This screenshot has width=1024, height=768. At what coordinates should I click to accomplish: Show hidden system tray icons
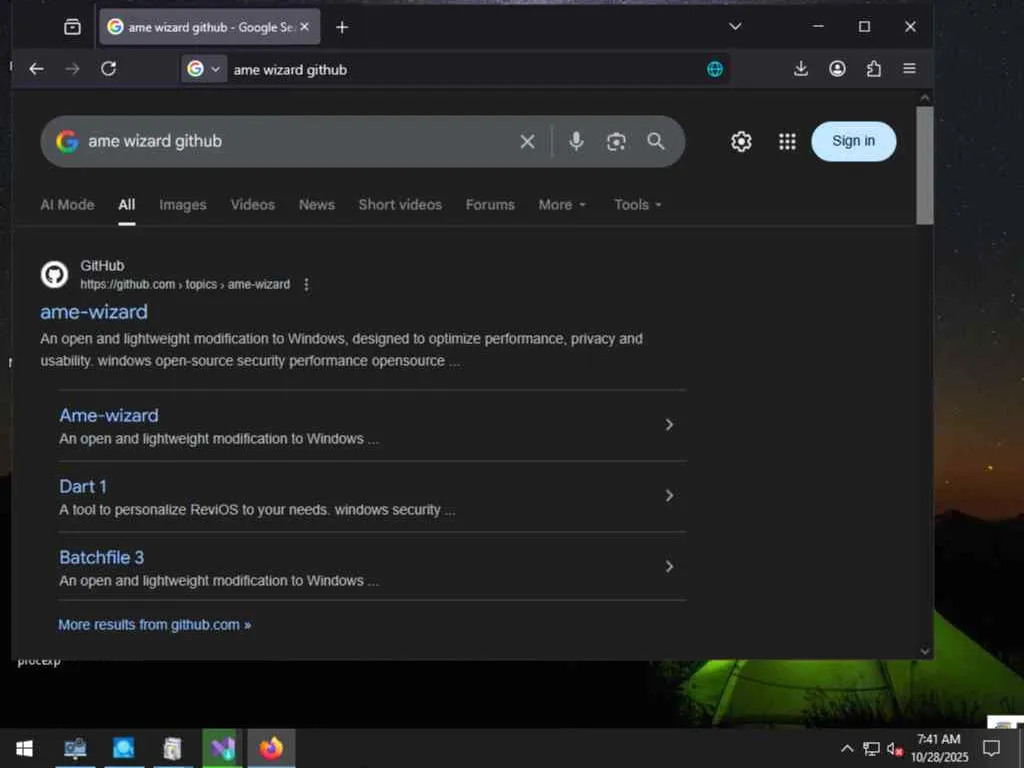click(x=846, y=748)
